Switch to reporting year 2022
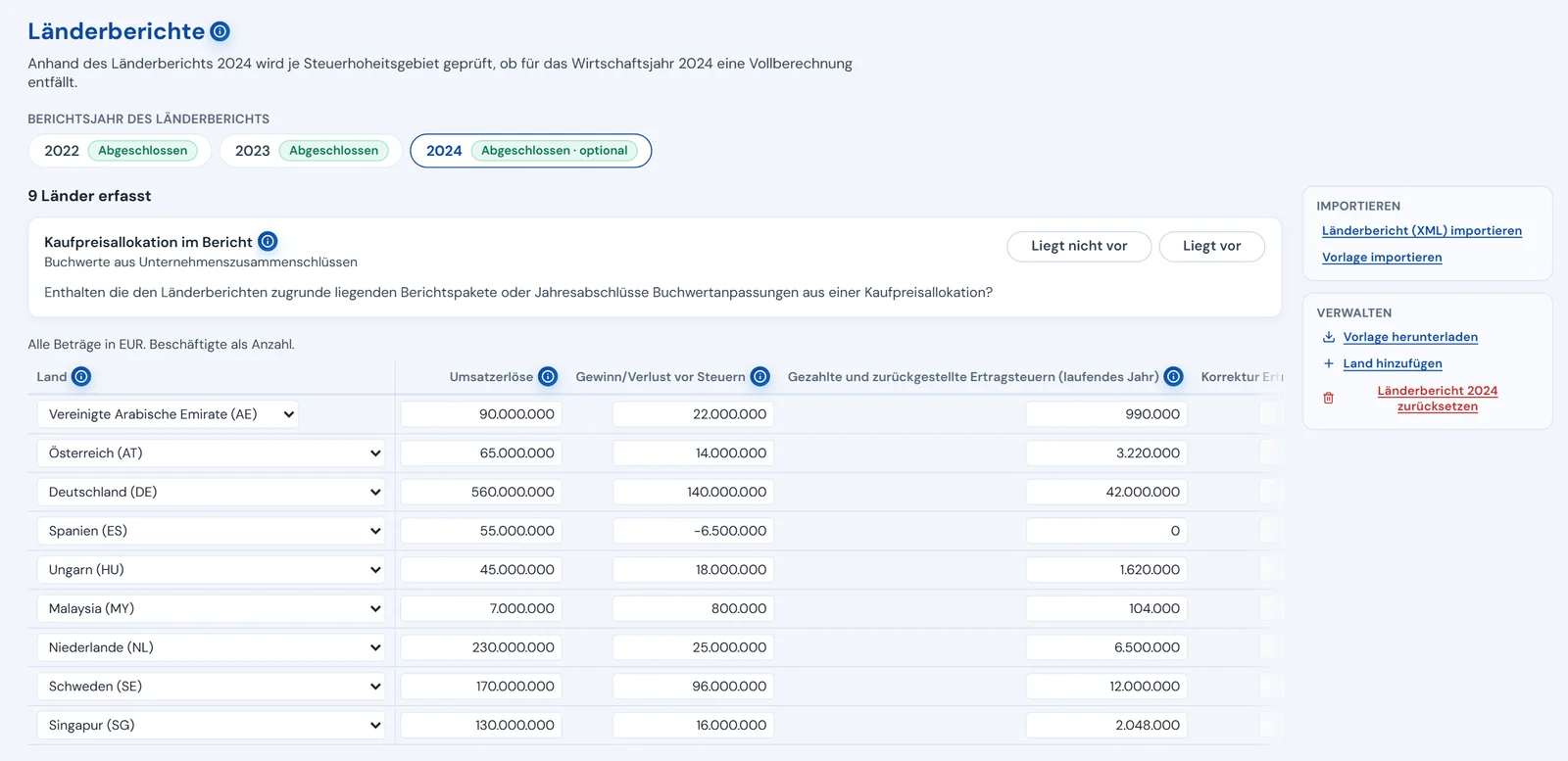 pyautogui.click(x=120, y=151)
